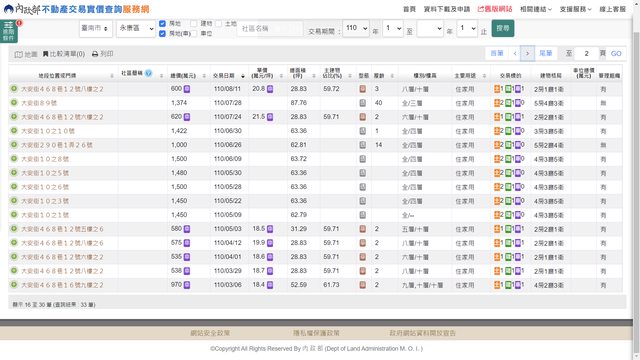Open the compare list bookmark icon
Screen dimensions: 640x360
click(x=45, y=54)
